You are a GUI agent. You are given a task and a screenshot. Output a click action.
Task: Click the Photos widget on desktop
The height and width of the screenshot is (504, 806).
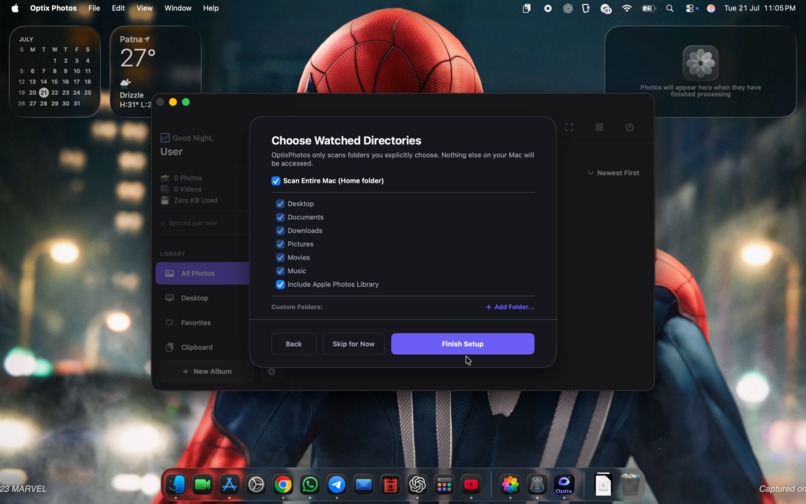click(x=700, y=71)
